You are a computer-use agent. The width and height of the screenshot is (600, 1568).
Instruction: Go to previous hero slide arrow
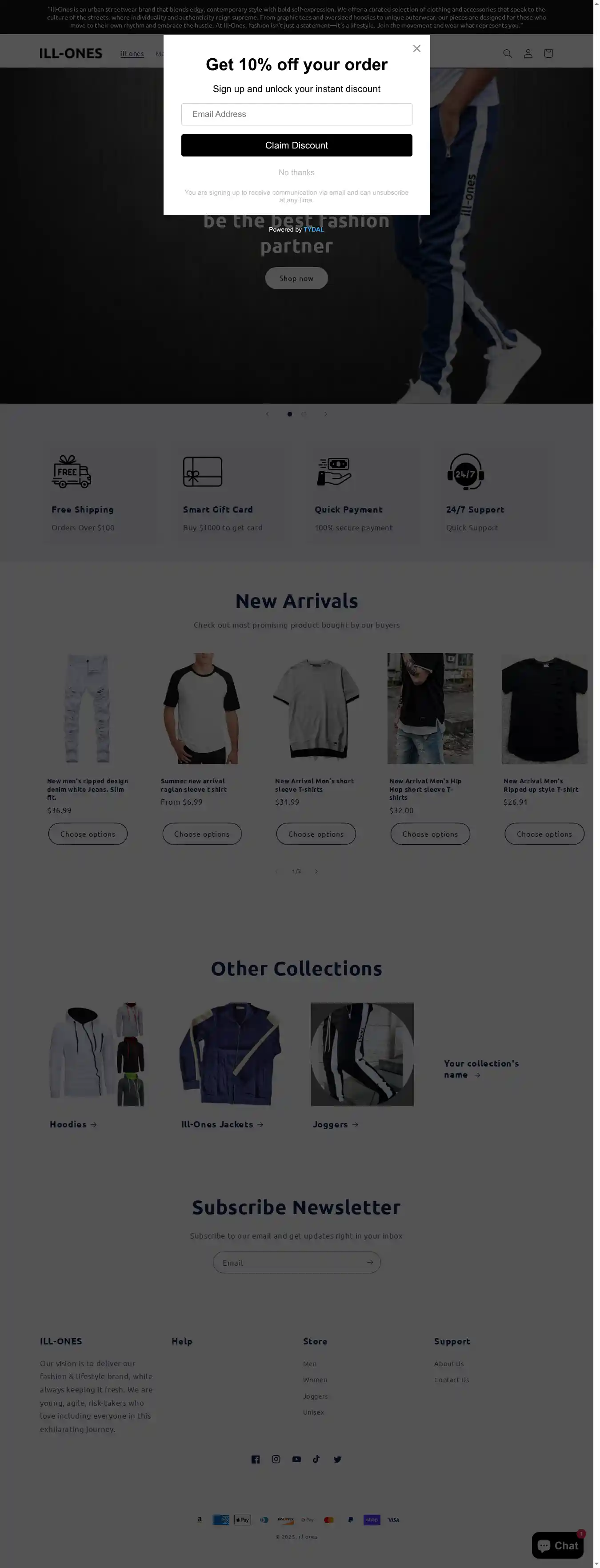coord(267,414)
